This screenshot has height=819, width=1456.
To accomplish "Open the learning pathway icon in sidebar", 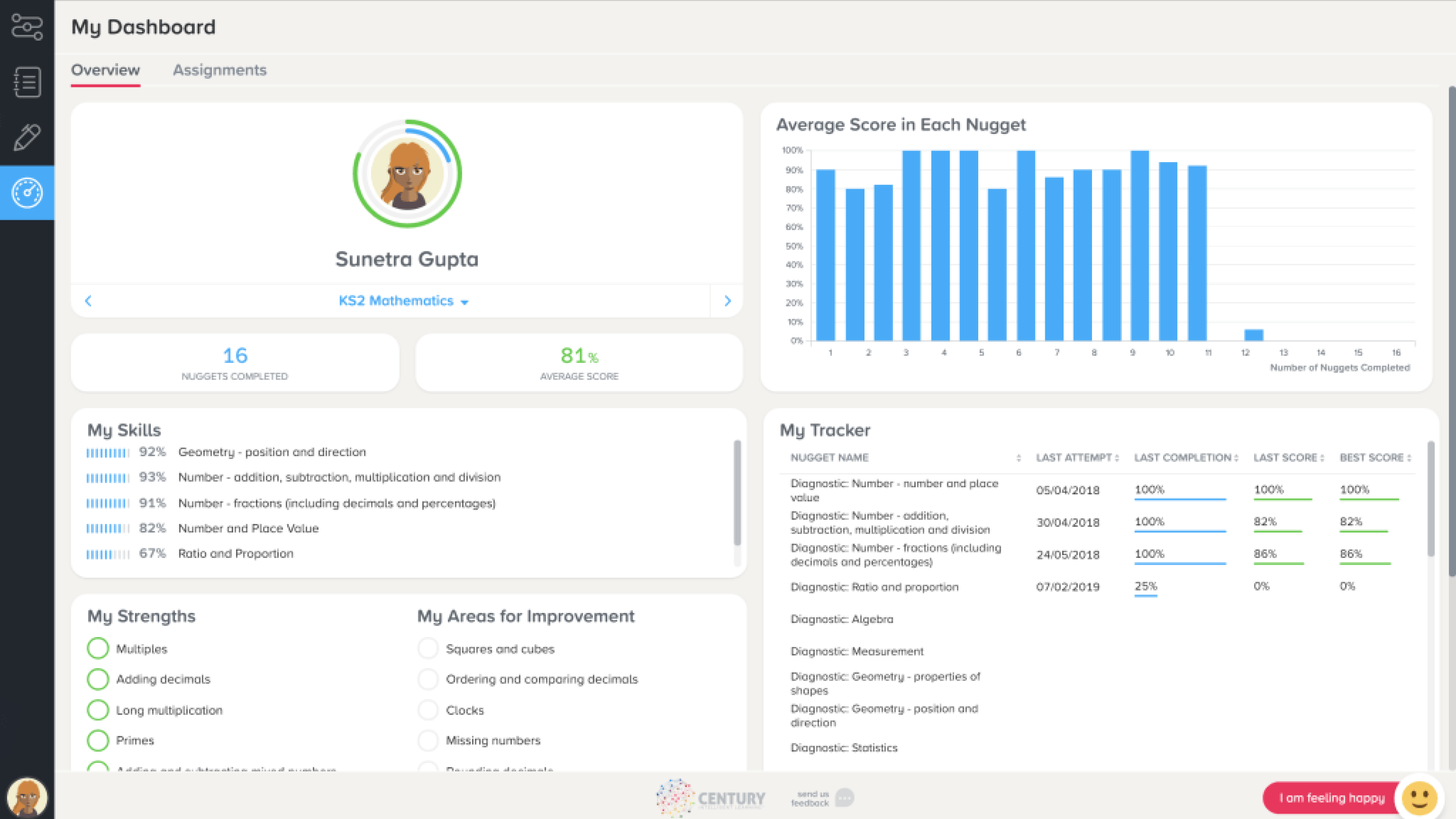I will 27,27.
